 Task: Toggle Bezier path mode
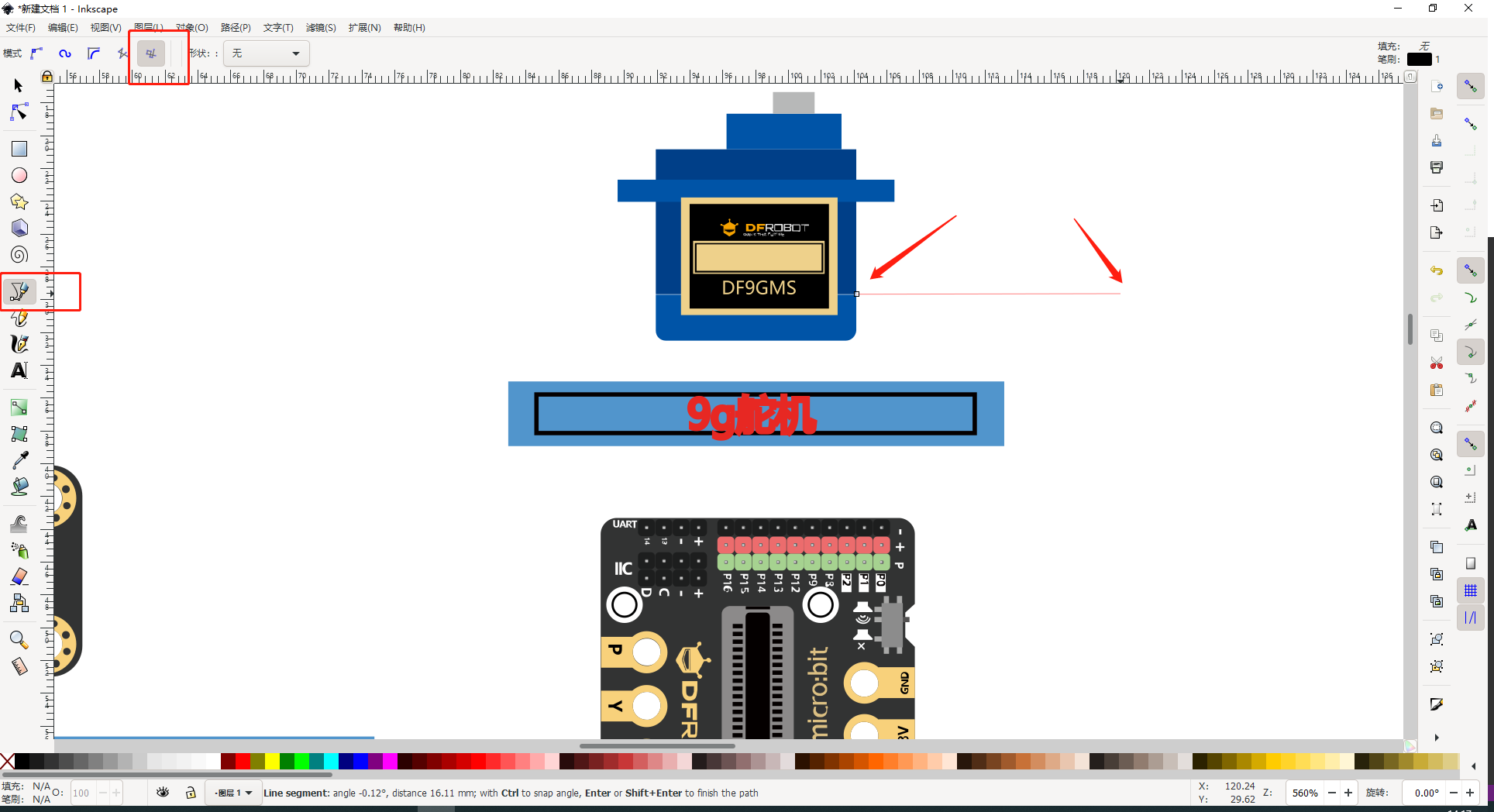pyautogui.click(x=36, y=53)
